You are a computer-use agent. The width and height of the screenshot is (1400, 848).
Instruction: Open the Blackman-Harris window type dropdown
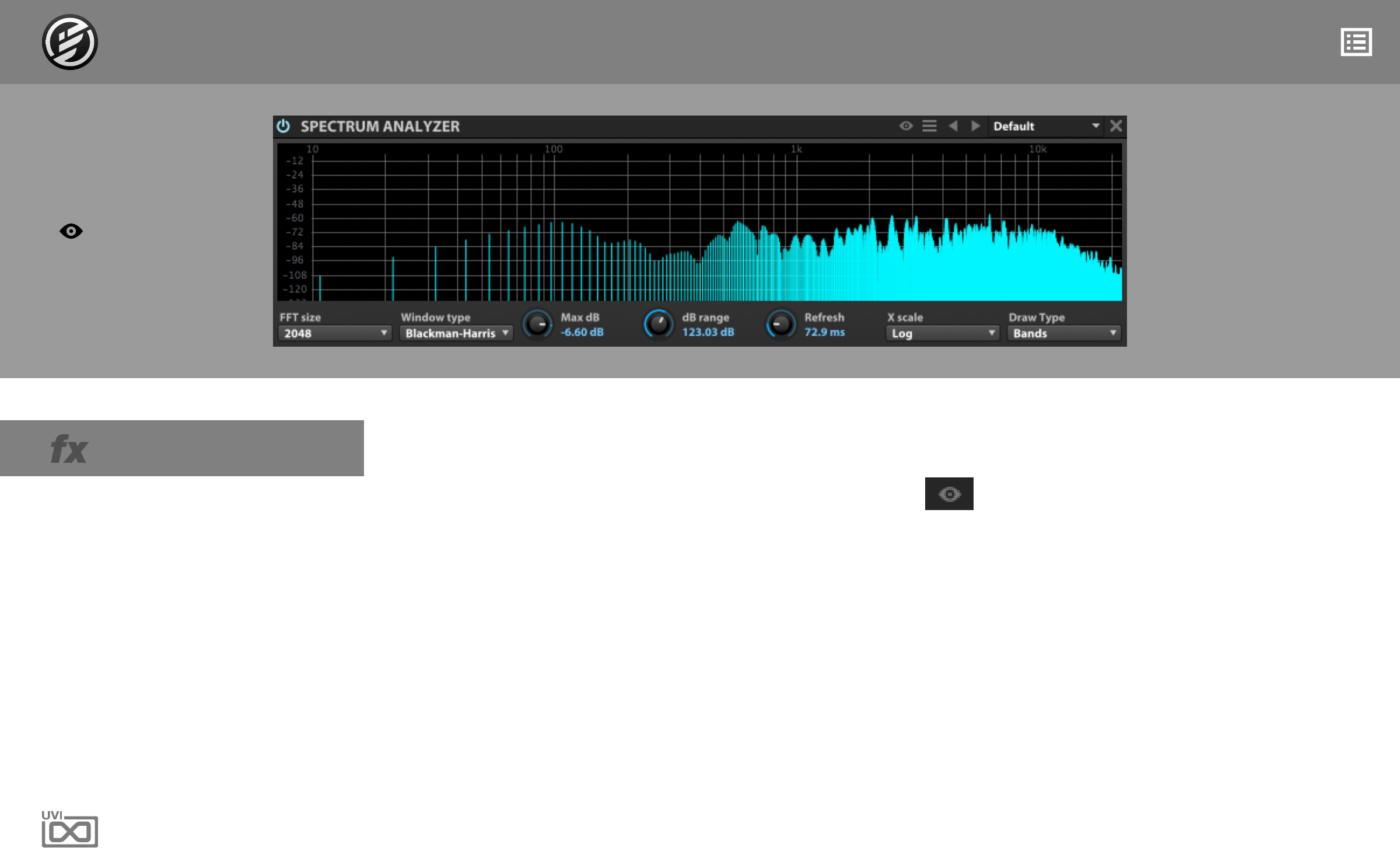pos(456,333)
